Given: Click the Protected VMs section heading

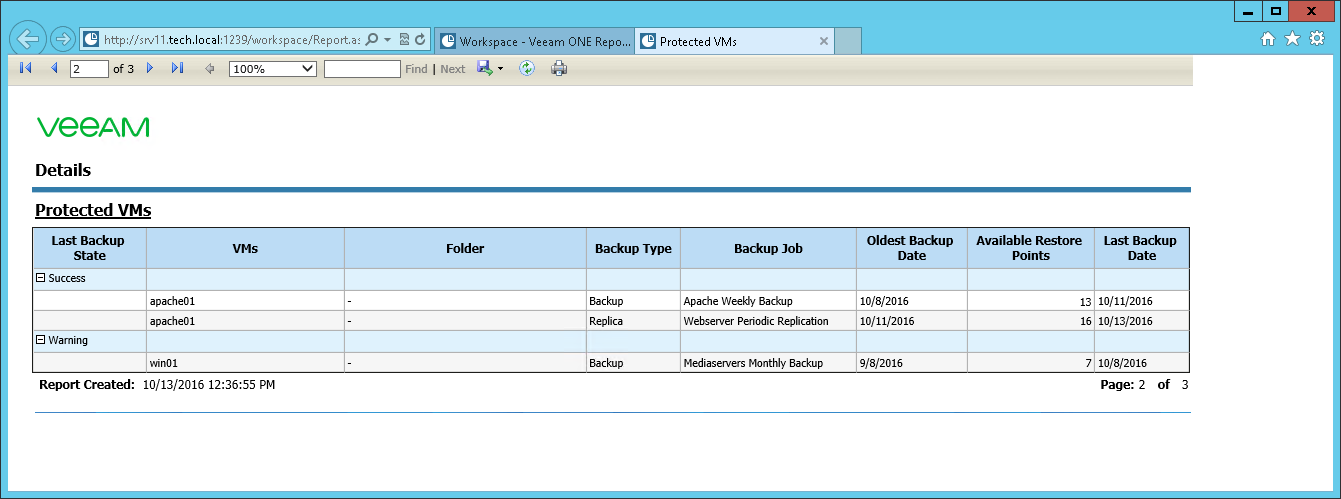Looking at the screenshot, I should coord(93,210).
